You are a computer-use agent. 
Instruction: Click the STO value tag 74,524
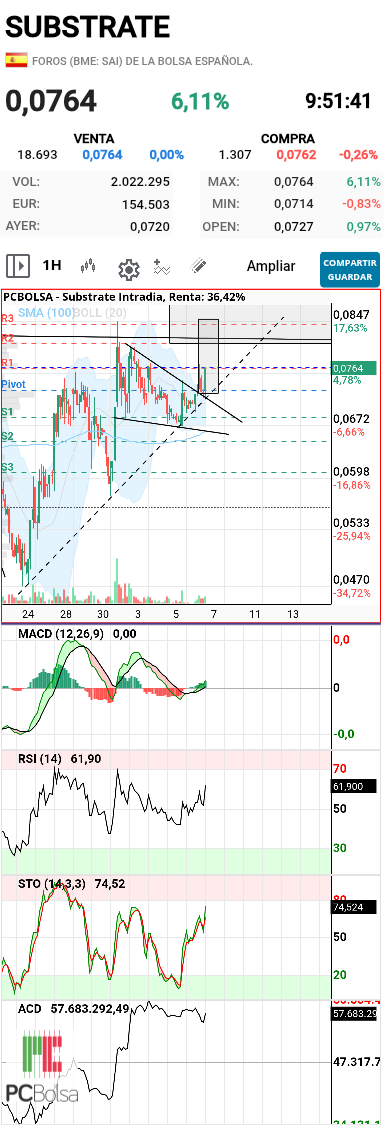tap(352, 908)
